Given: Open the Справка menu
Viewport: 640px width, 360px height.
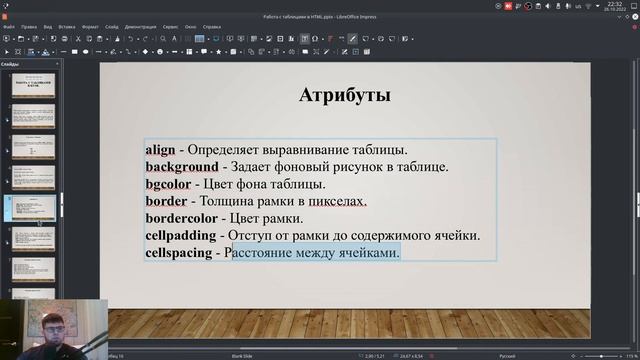Looking at the screenshot, I should (212, 27).
